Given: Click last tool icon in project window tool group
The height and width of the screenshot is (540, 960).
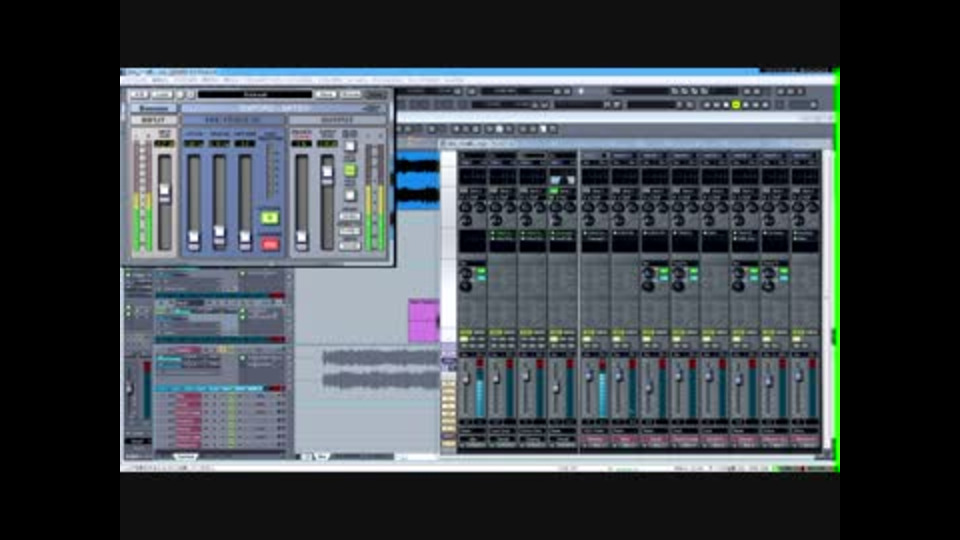Looking at the screenshot, I should pyautogui.click(x=553, y=129).
